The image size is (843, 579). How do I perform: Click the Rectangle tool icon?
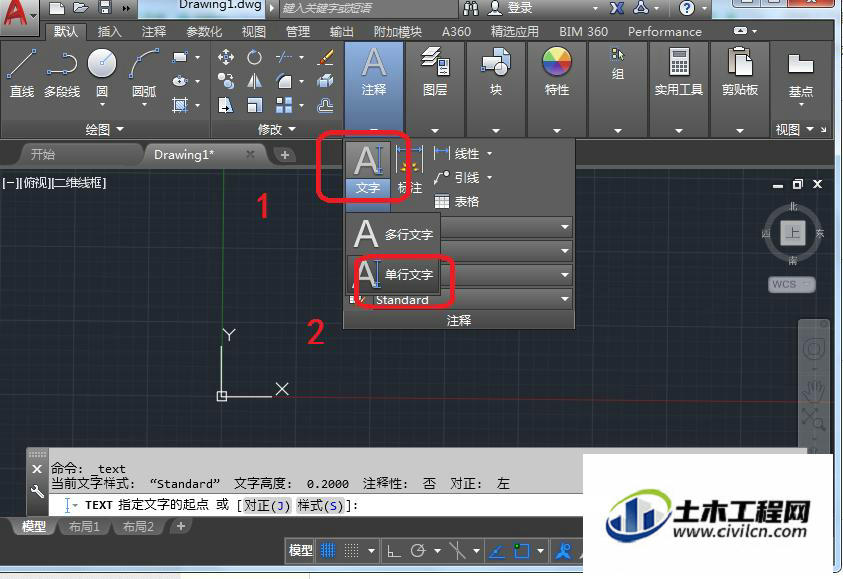point(180,57)
